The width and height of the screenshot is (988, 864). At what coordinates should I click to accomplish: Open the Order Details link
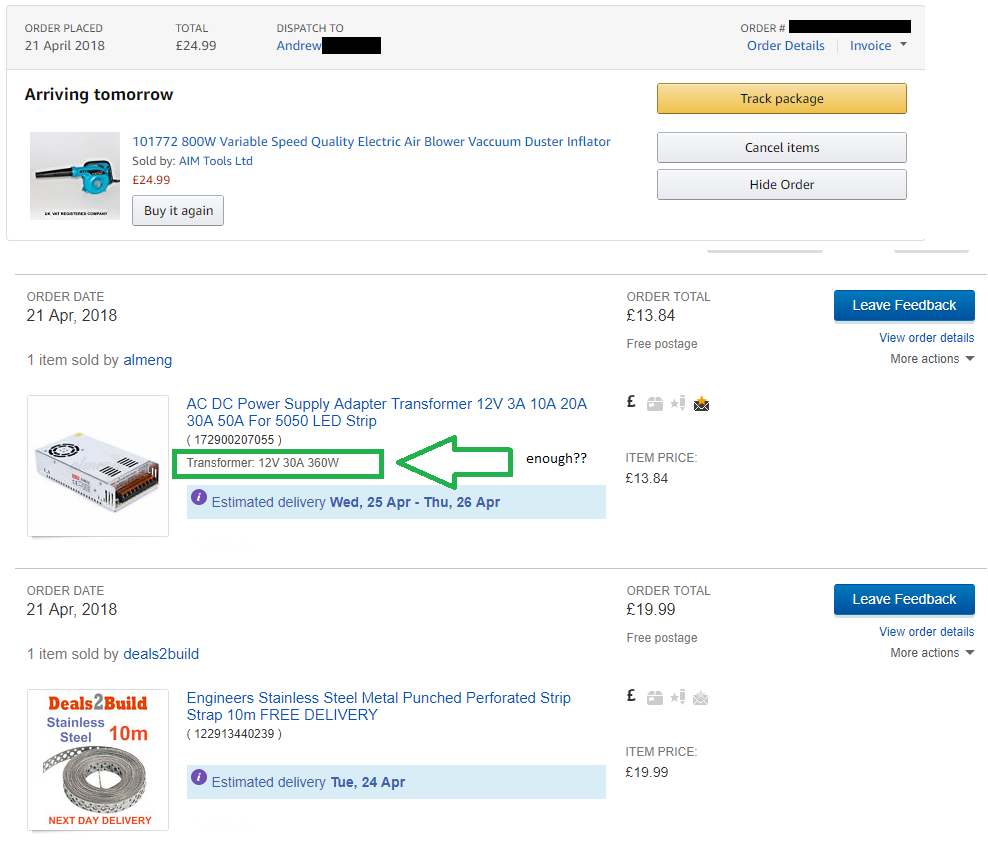tap(785, 46)
